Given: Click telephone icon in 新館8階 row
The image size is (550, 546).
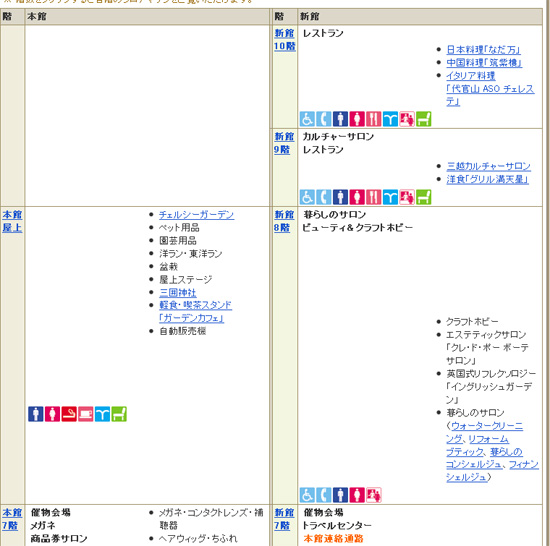Looking at the screenshot, I should [x=324, y=495].
